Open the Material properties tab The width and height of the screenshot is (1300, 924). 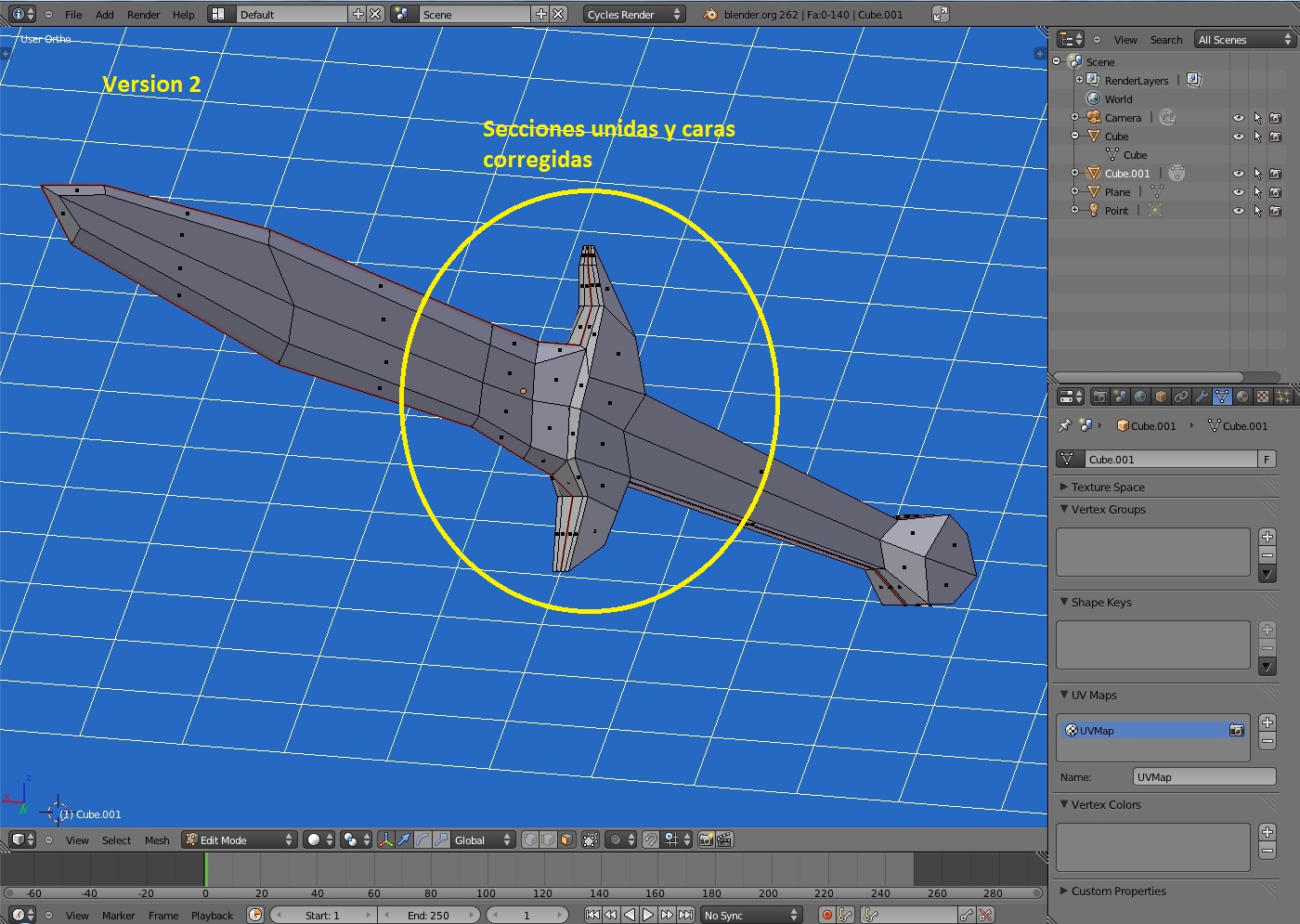pos(1242,397)
